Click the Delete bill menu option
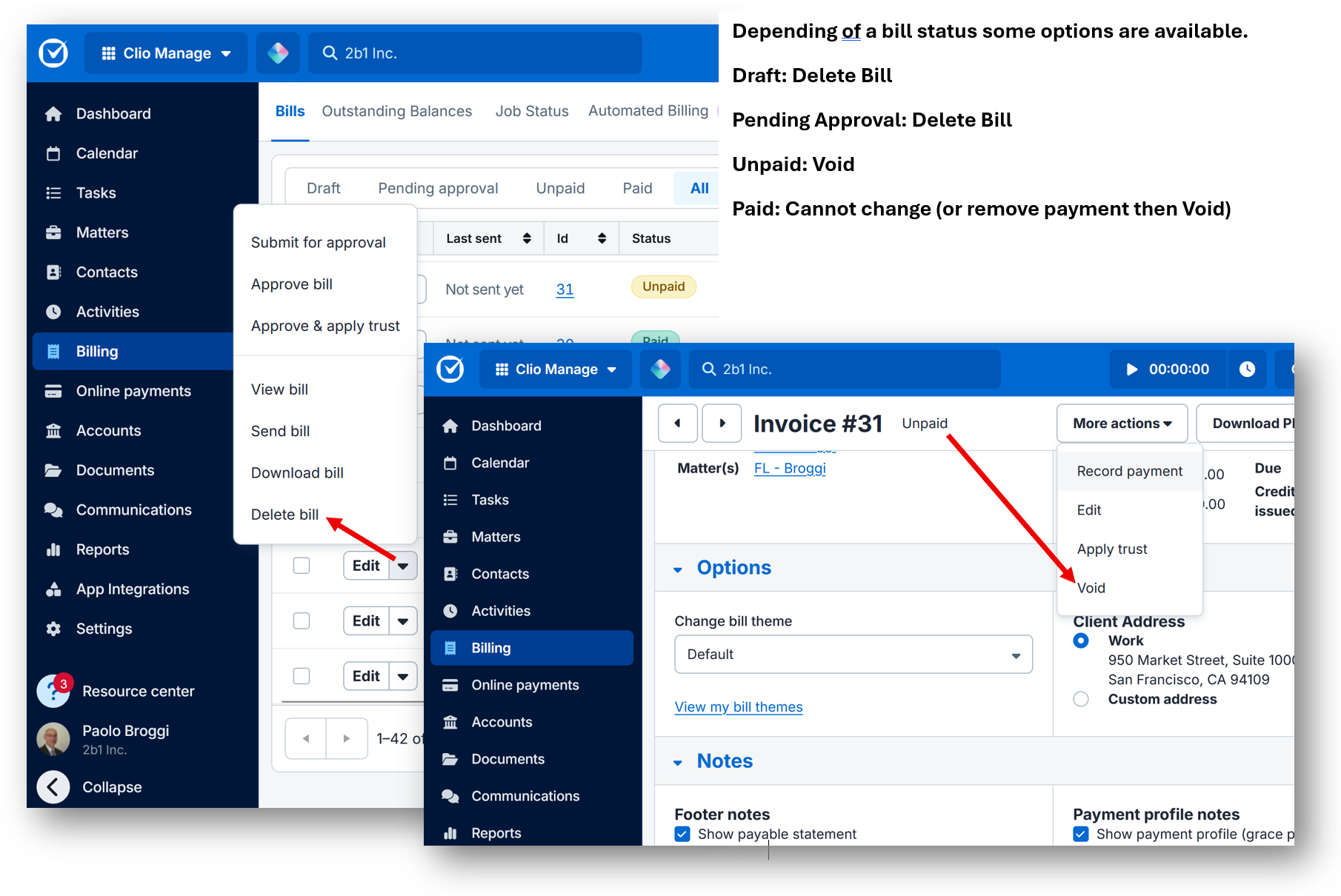This screenshot has height=896, width=1341. click(x=284, y=514)
